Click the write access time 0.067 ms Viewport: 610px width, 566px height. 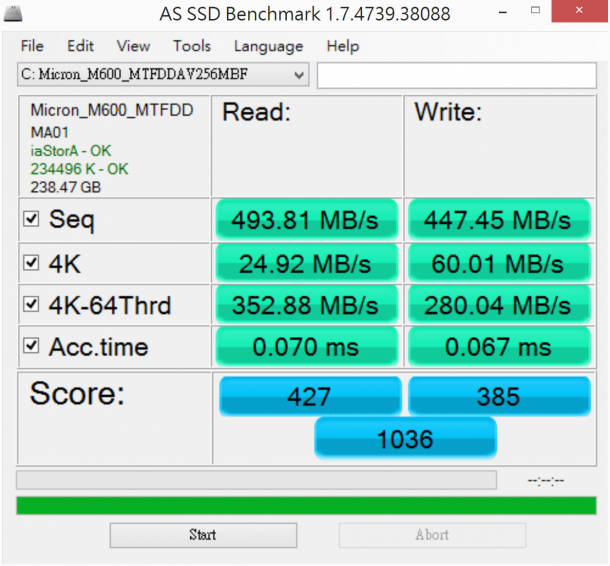pos(500,346)
